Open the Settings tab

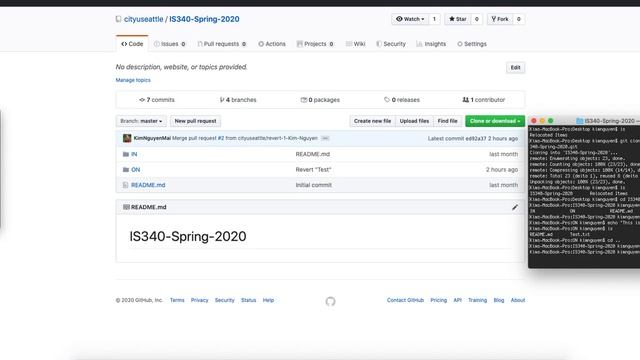472,44
